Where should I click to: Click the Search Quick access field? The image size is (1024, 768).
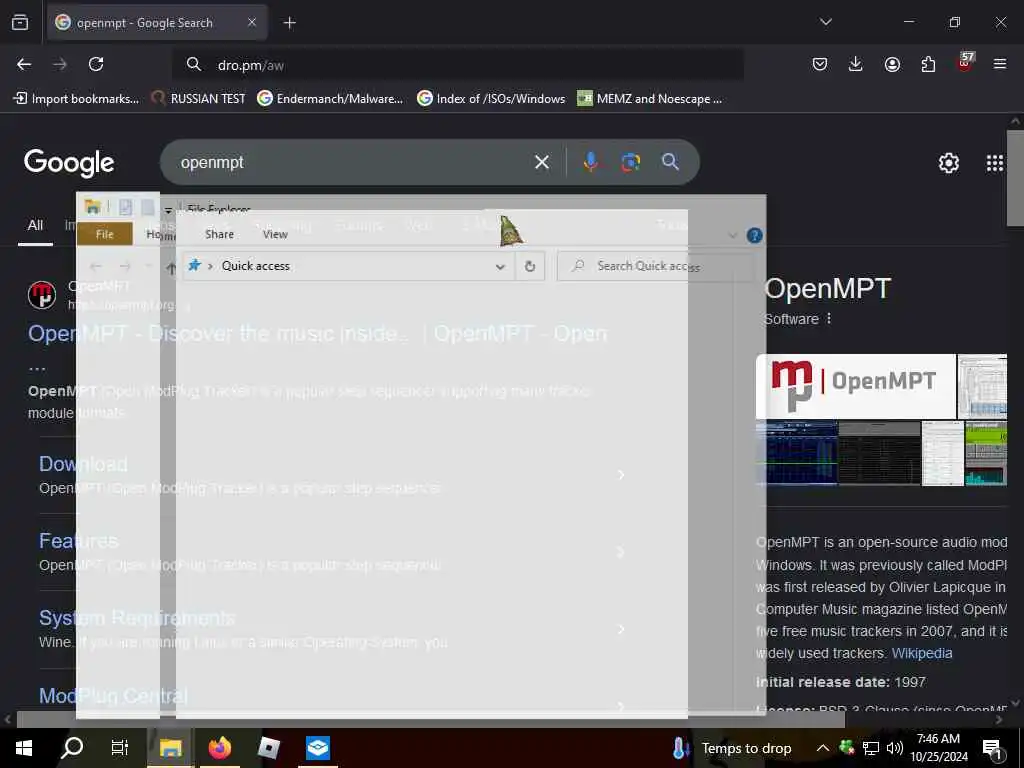coord(656,266)
